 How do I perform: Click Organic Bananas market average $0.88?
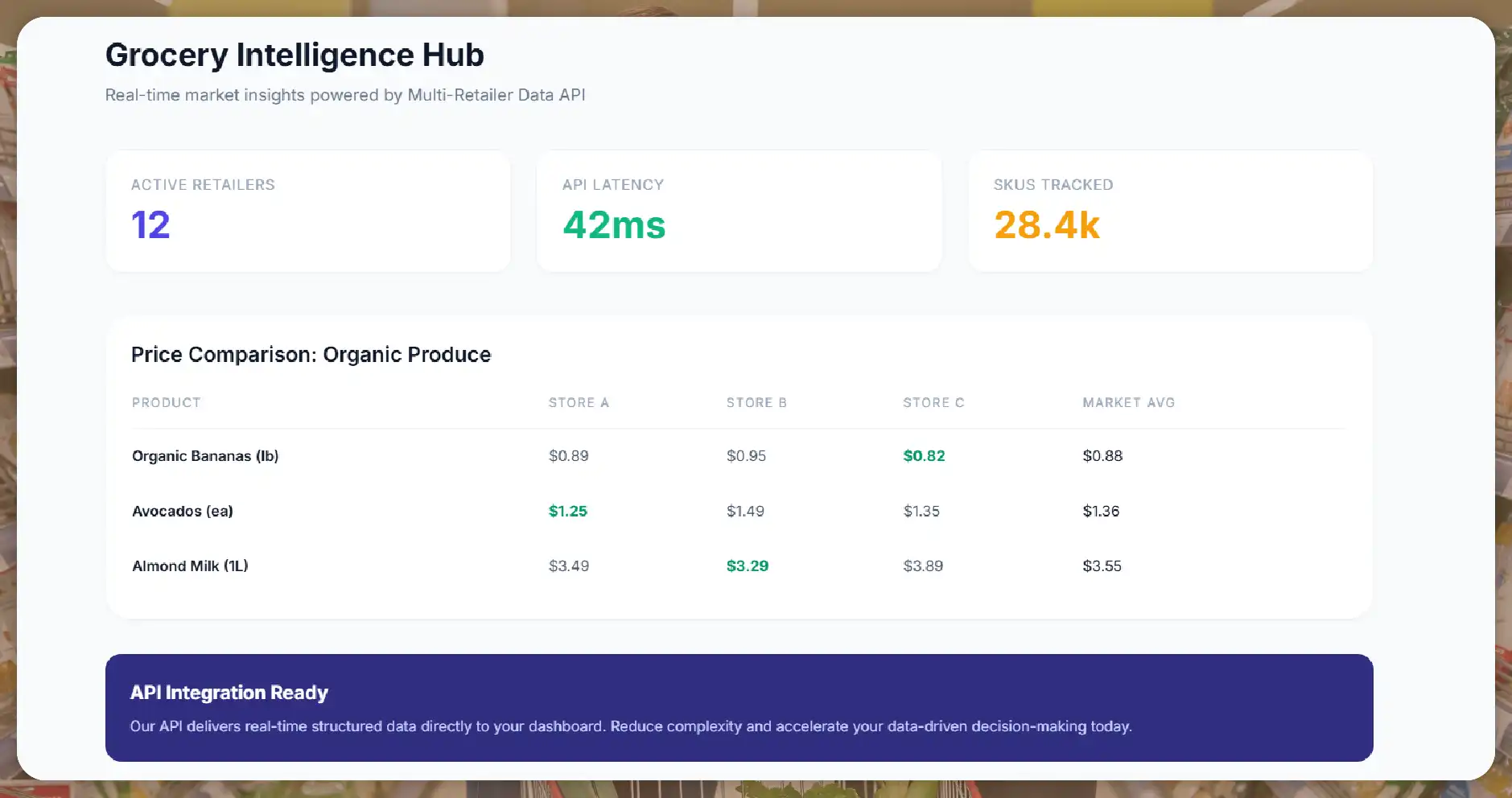[1102, 456]
